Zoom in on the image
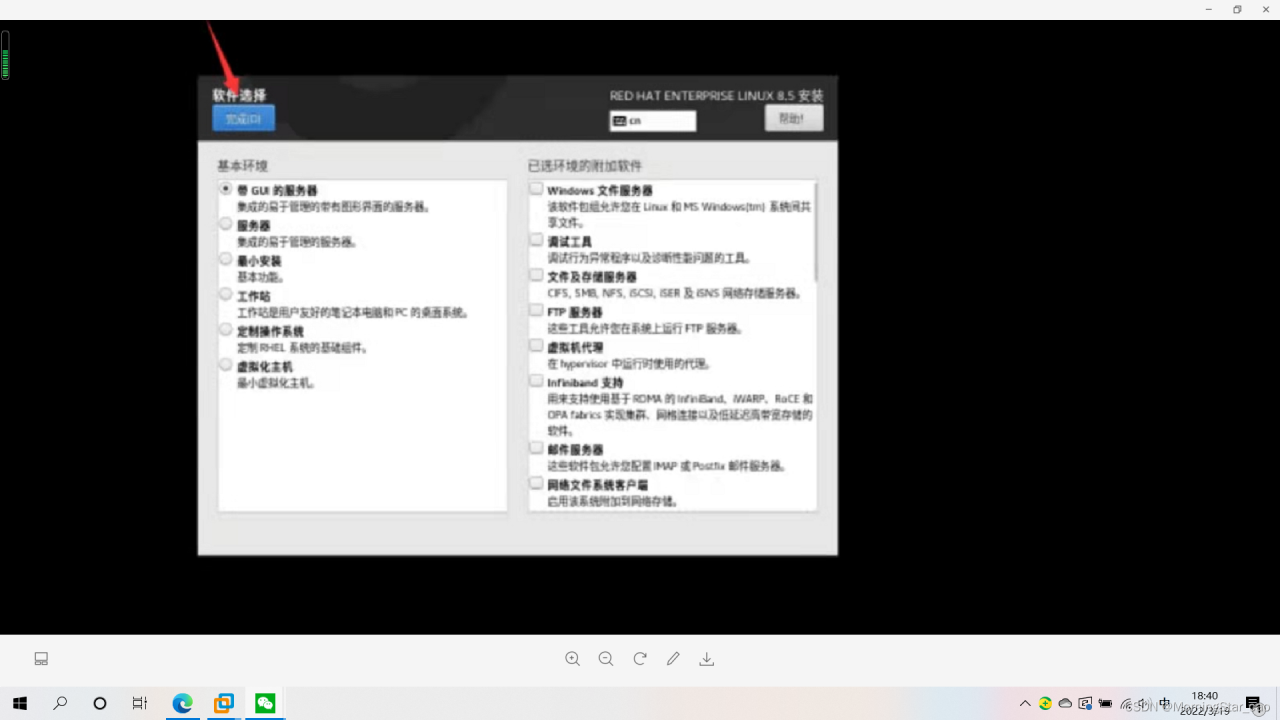This screenshot has width=1280, height=720. point(572,659)
